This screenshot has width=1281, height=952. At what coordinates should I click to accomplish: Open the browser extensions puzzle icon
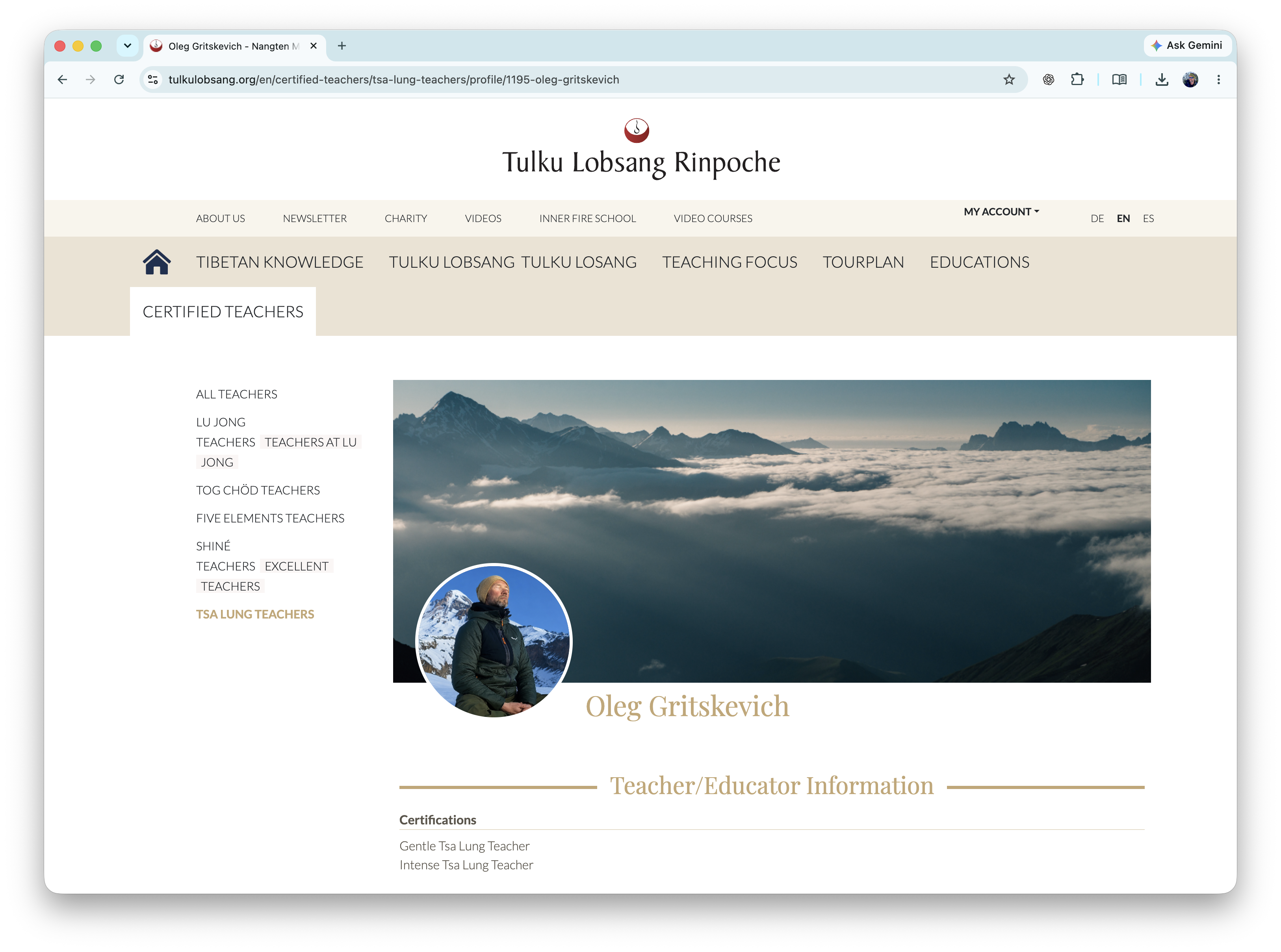[1077, 80]
